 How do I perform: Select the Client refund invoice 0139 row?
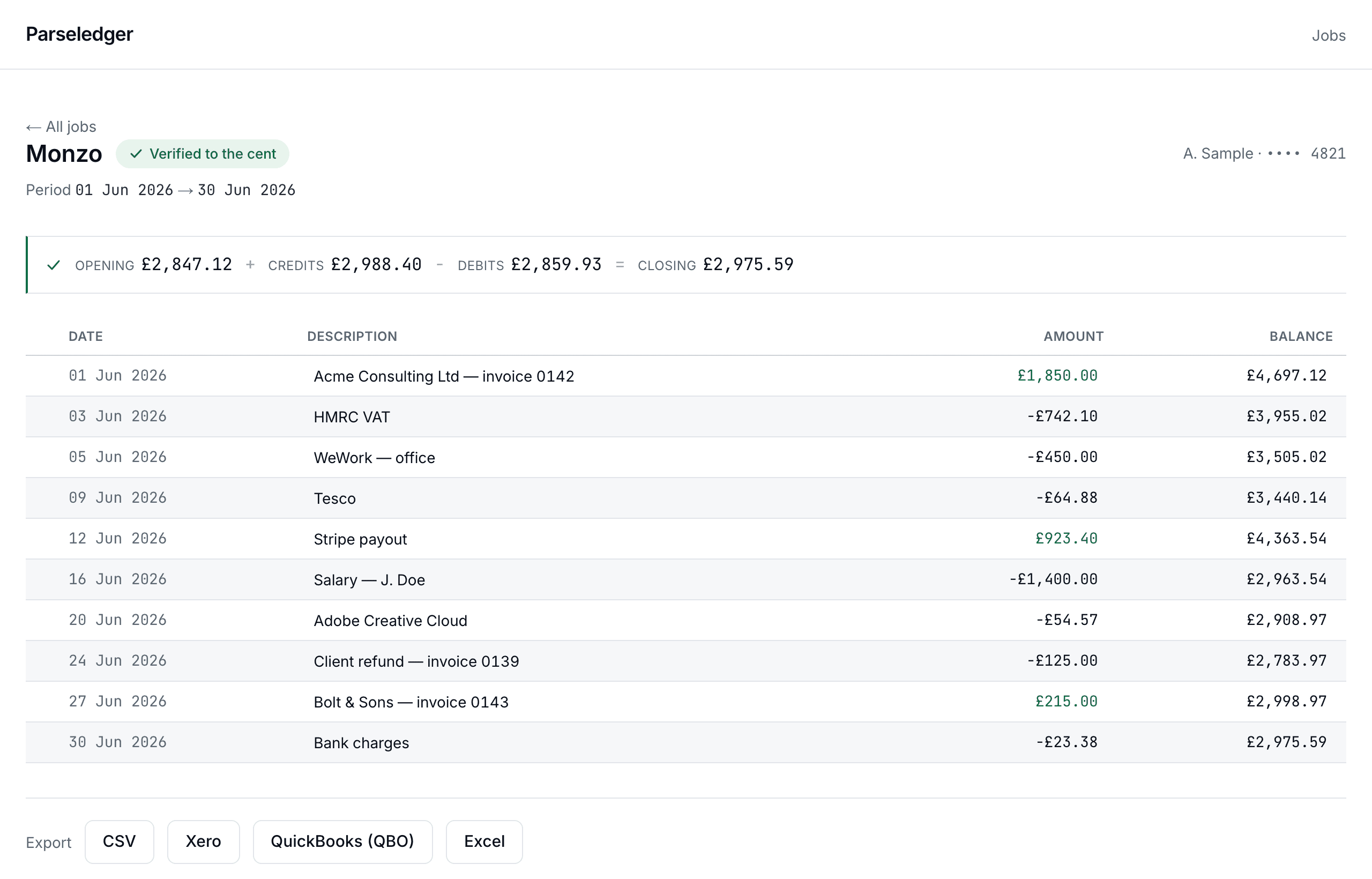686,661
